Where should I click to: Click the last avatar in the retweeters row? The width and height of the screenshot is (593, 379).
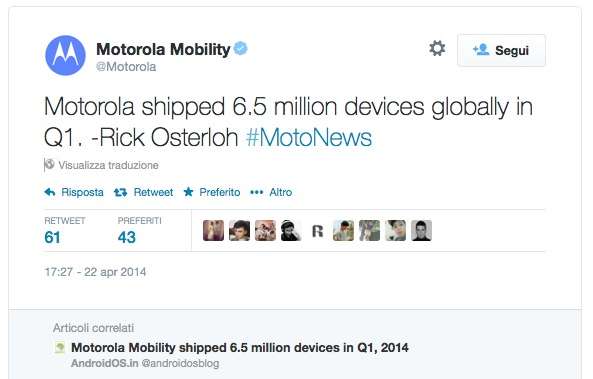click(x=421, y=230)
